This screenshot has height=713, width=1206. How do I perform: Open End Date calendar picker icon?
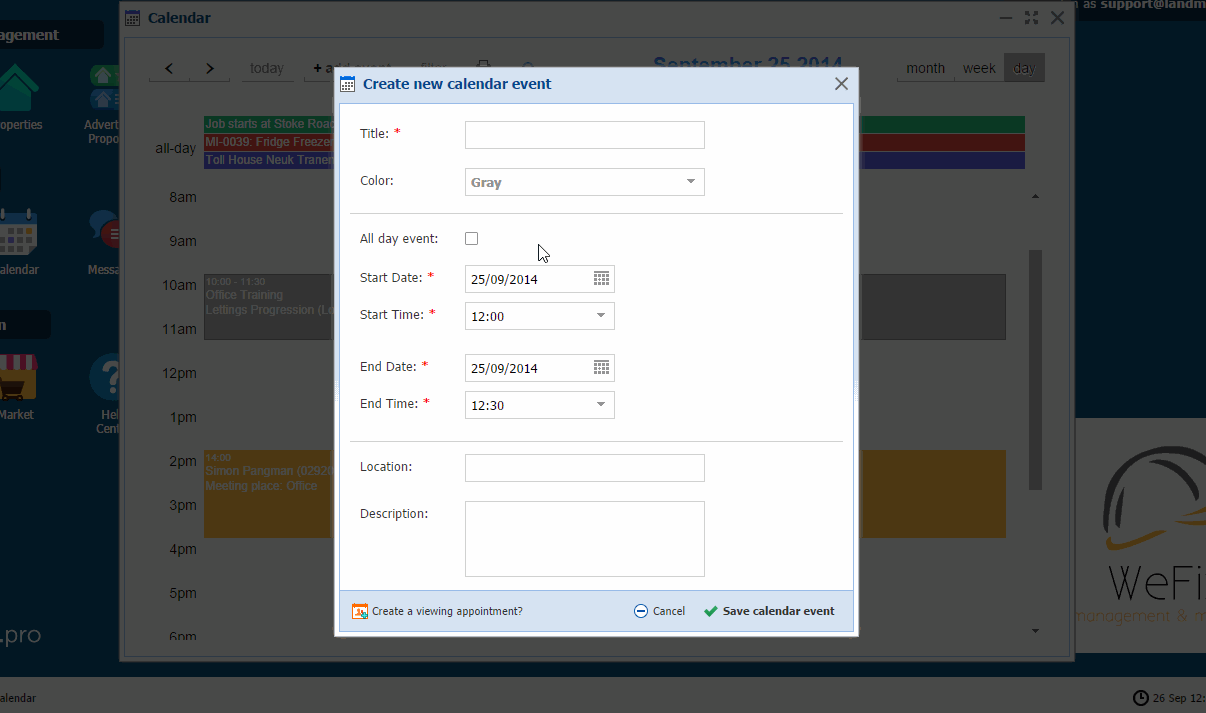[x=601, y=368]
